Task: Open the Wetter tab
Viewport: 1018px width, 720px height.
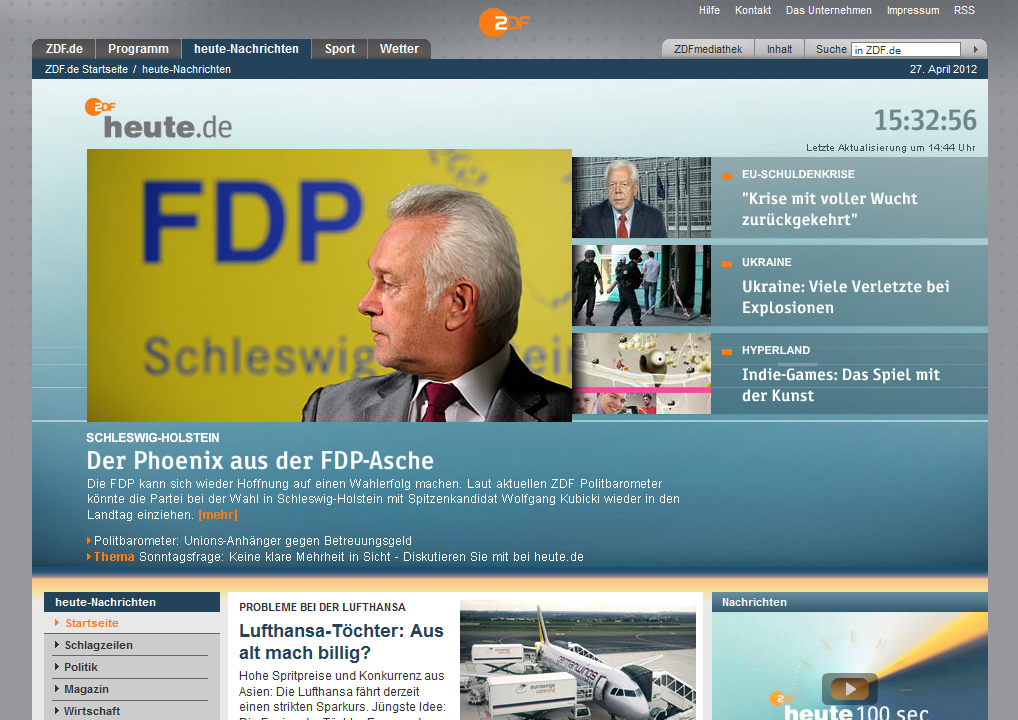Action: pos(399,49)
